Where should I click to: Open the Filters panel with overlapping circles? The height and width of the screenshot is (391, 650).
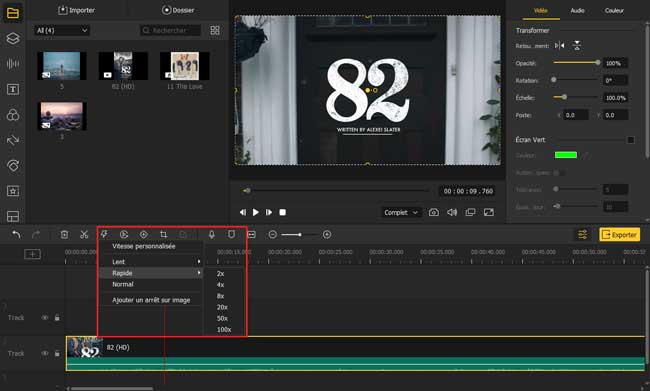(13, 115)
